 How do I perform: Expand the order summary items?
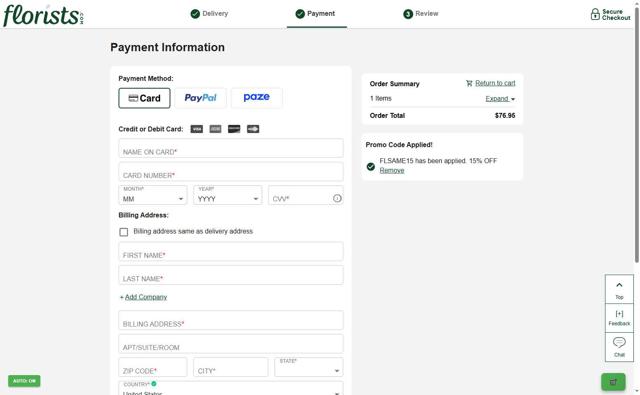pyautogui.click(x=500, y=99)
